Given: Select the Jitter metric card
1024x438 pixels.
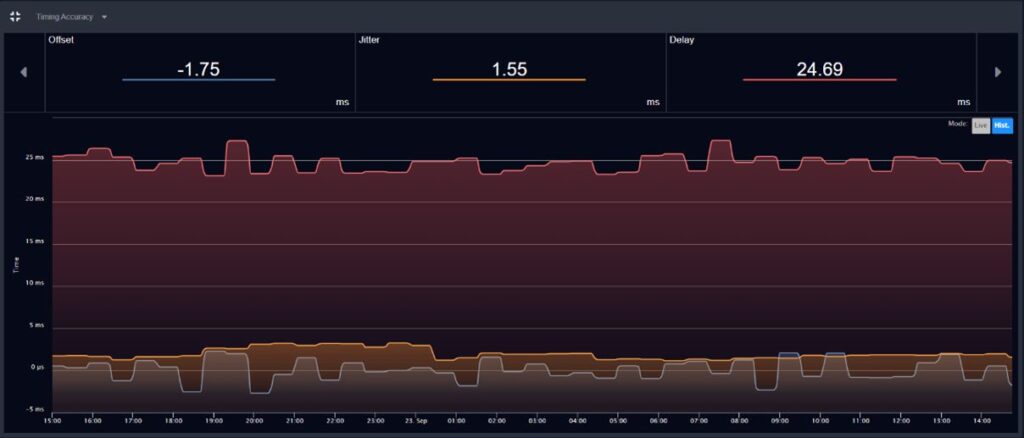Looking at the screenshot, I should pyautogui.click(x=509, y=72).
